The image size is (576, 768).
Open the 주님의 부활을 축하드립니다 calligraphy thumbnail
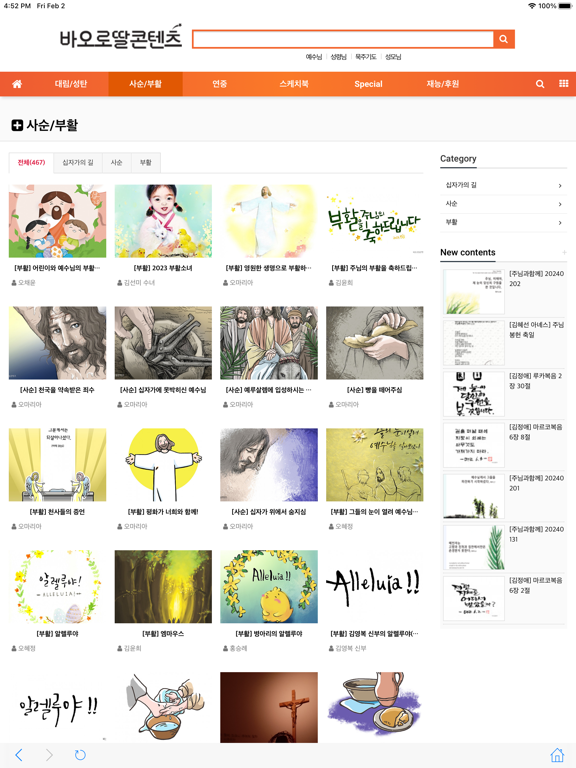(x=375, y=221)
